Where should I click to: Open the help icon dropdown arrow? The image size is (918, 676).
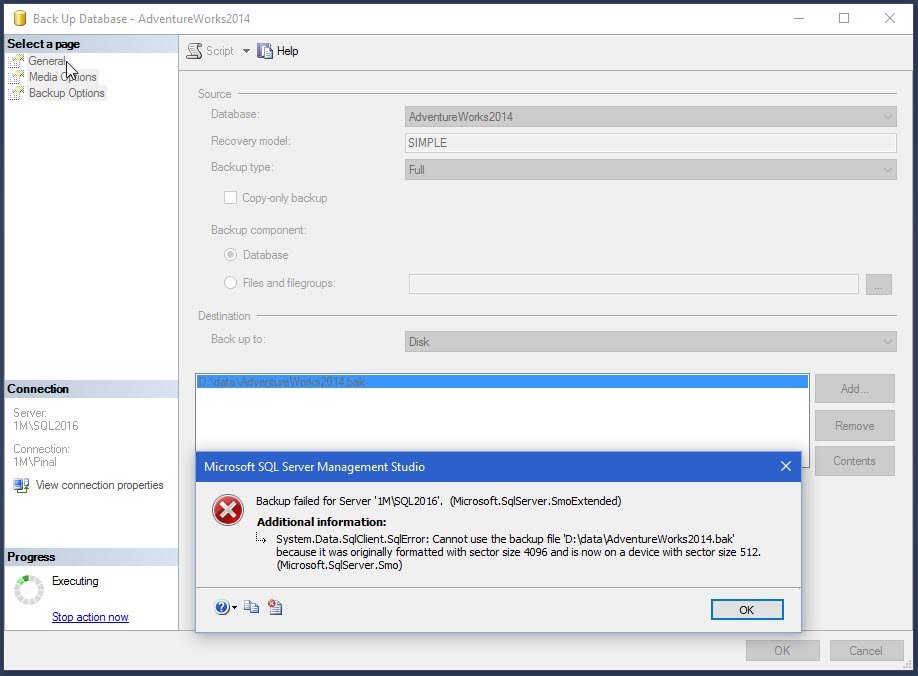(x=234, y=608)
